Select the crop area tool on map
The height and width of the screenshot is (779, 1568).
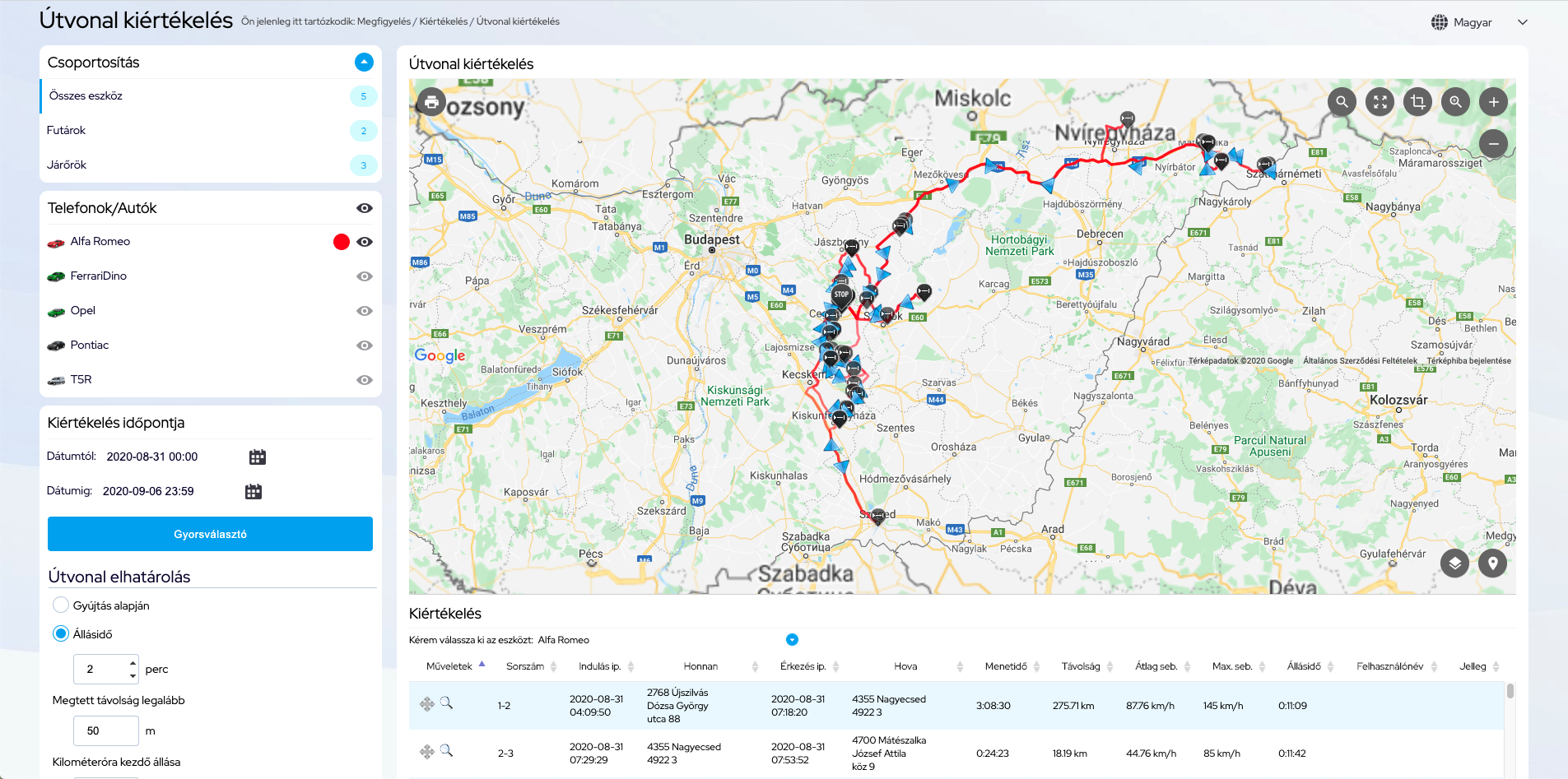coord(1417,102)
